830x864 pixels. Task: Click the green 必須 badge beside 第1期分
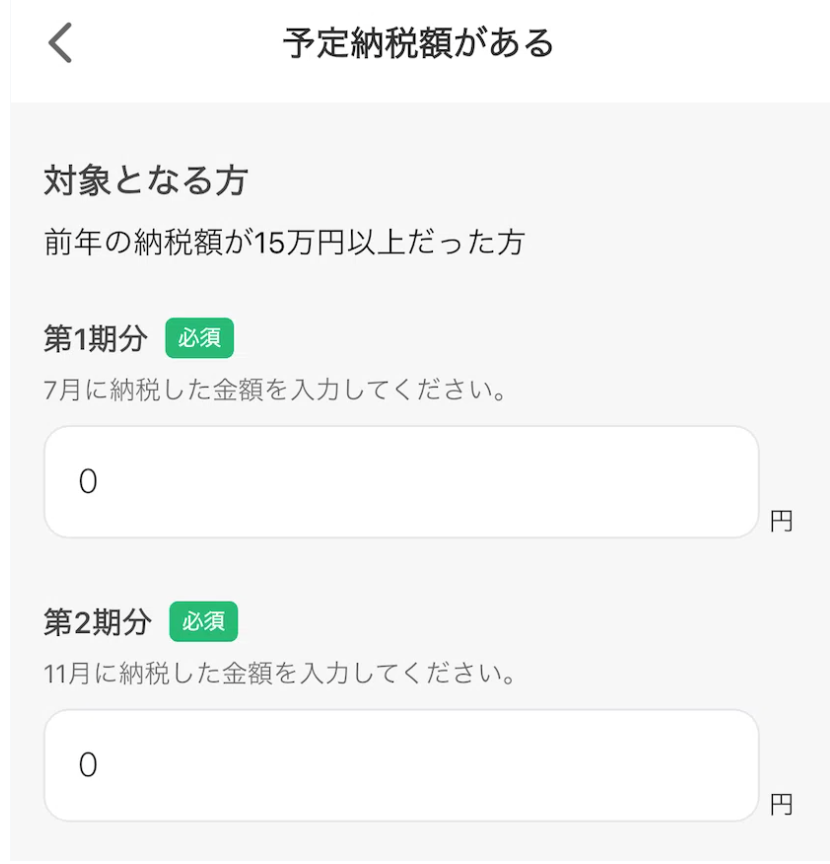(x=199, y=339)
